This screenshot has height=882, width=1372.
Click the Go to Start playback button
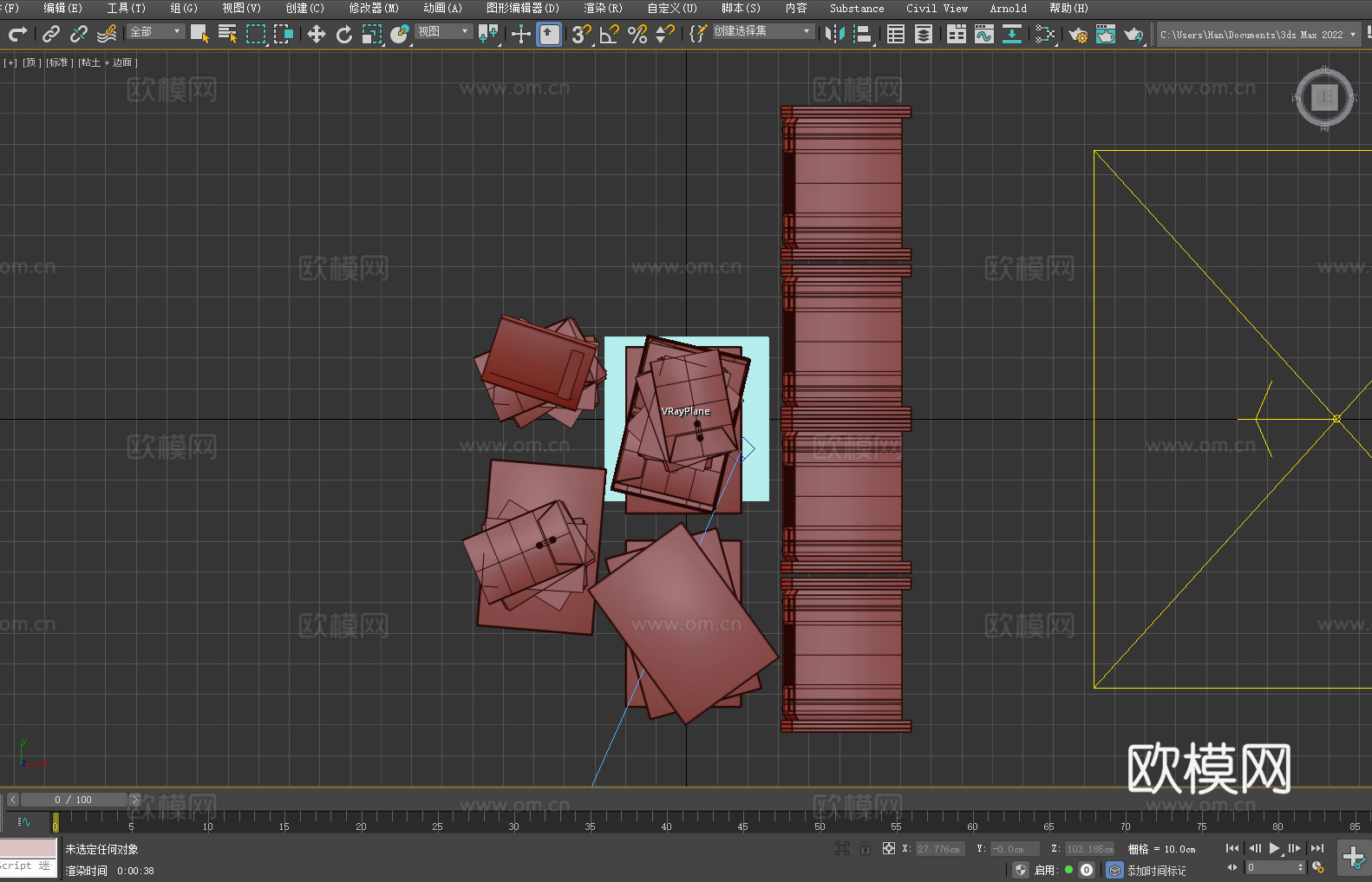[x=1232, y=848]
